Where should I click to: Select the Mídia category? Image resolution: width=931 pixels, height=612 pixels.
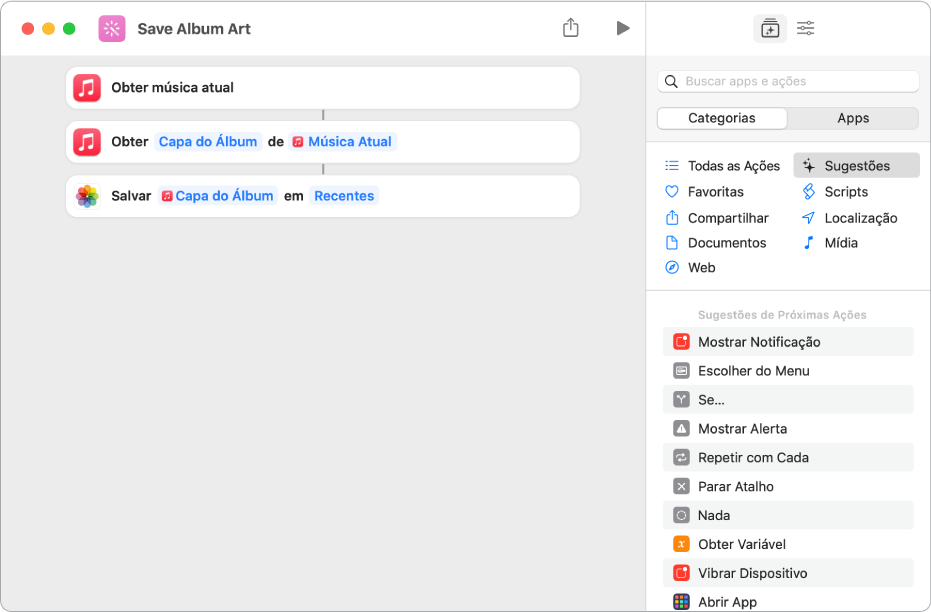click(841, 243)
